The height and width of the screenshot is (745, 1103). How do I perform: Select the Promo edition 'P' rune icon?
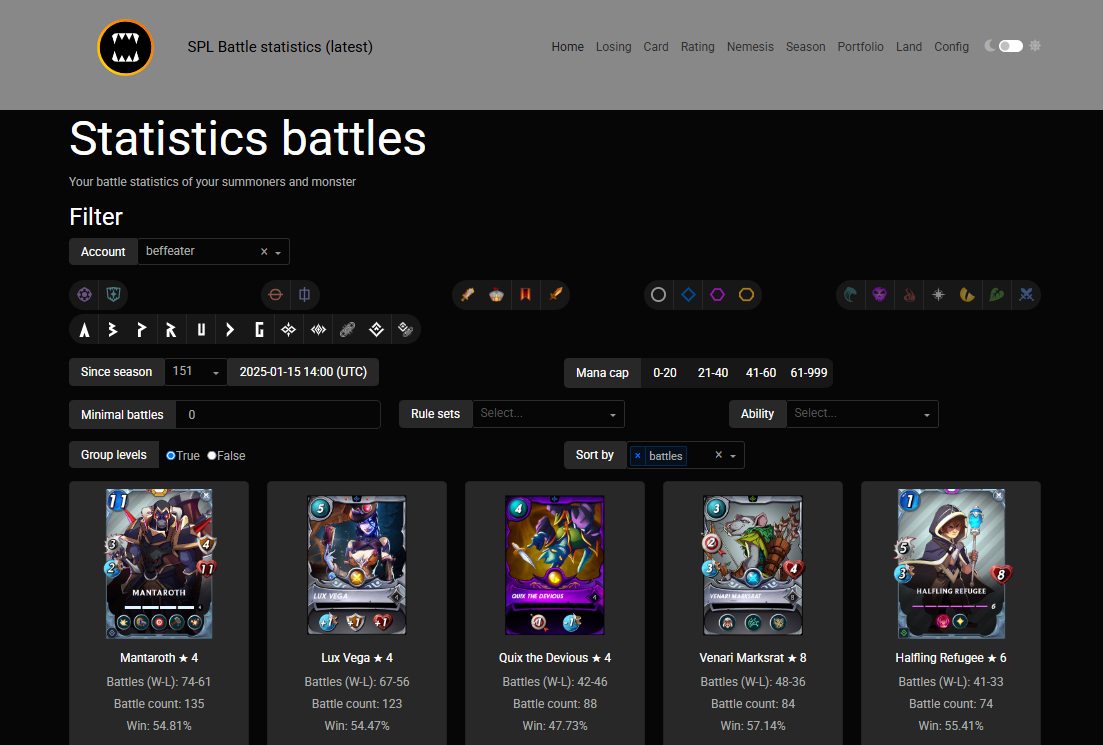coord(142,329)
